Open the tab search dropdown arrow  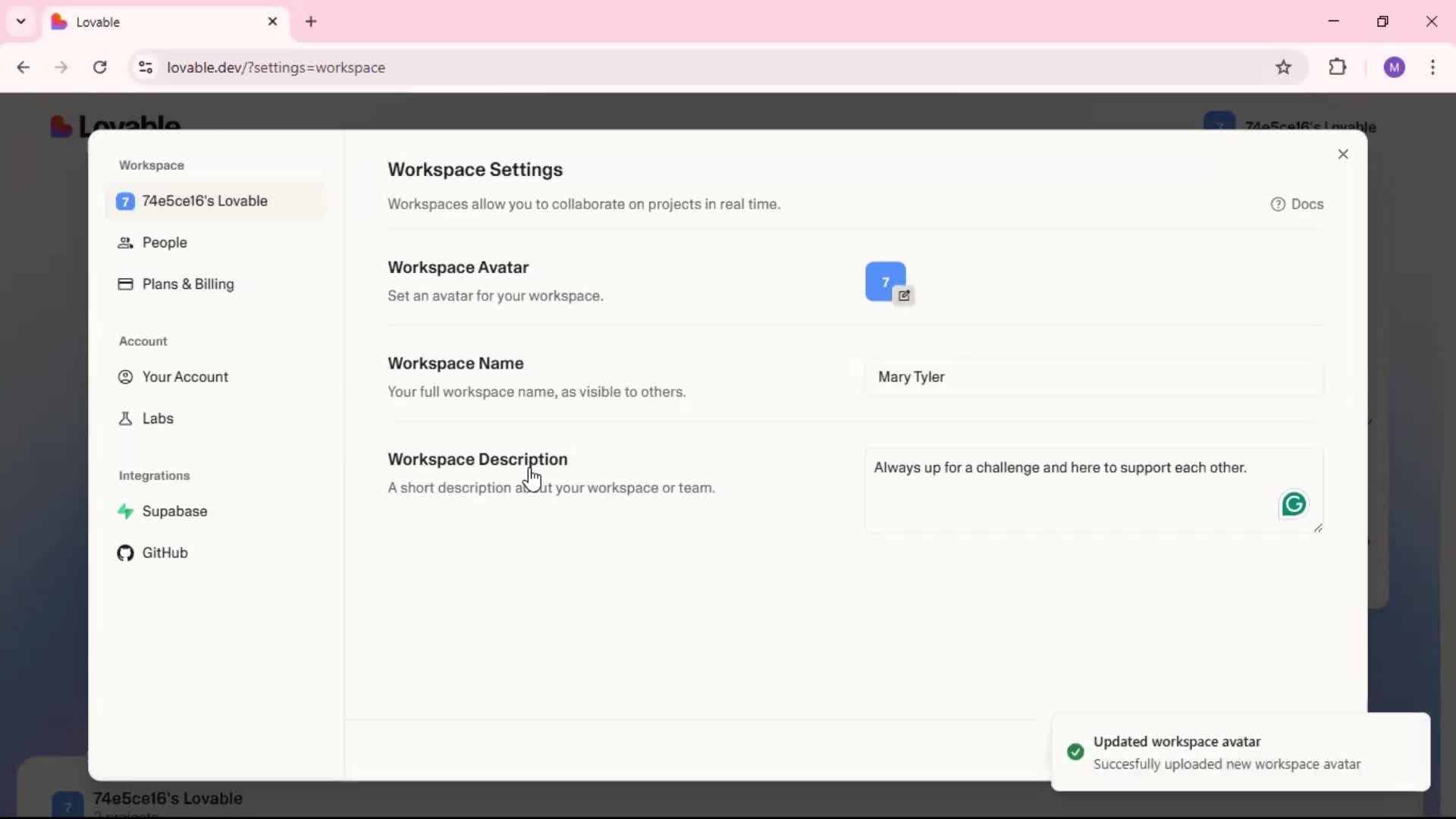20,21
